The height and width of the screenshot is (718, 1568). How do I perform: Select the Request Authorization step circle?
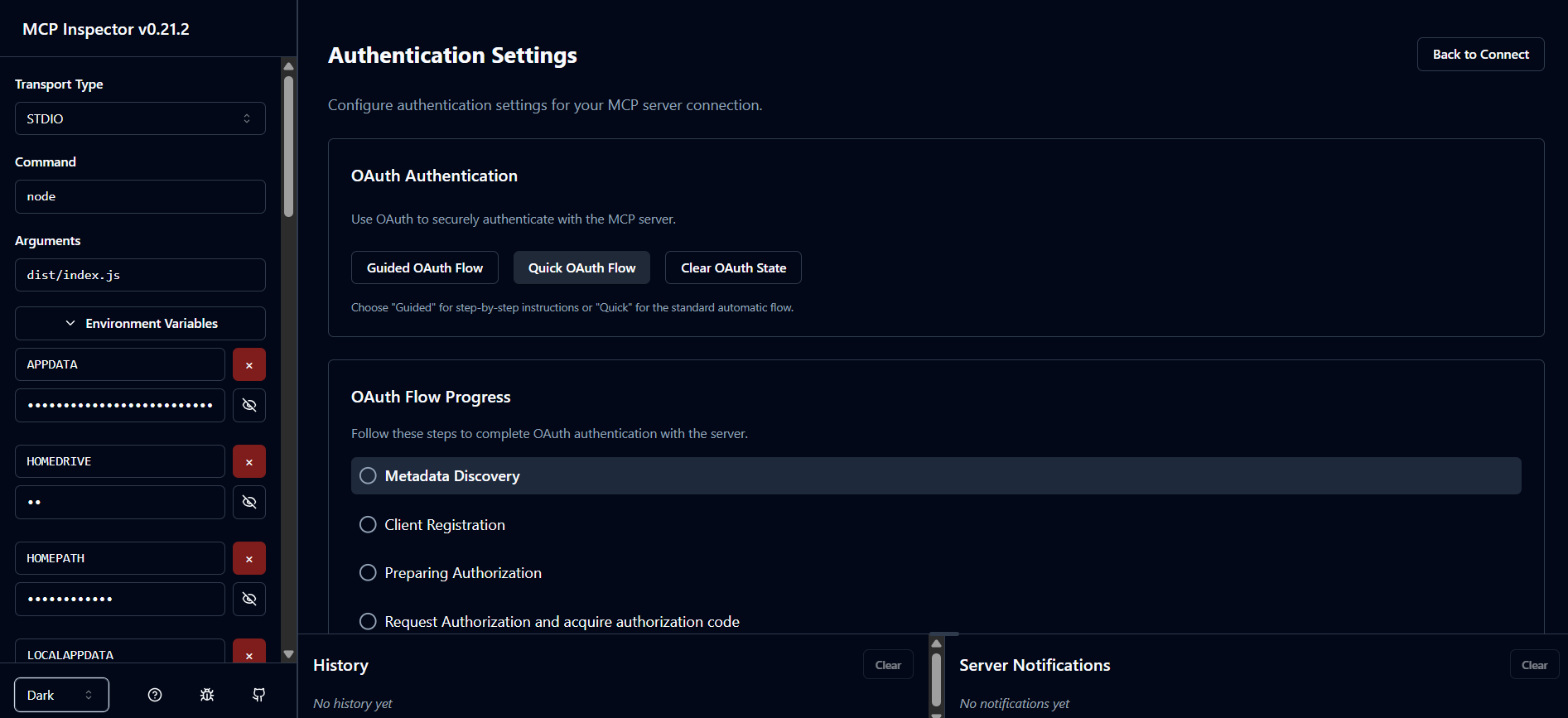click(x=368, y=621)
